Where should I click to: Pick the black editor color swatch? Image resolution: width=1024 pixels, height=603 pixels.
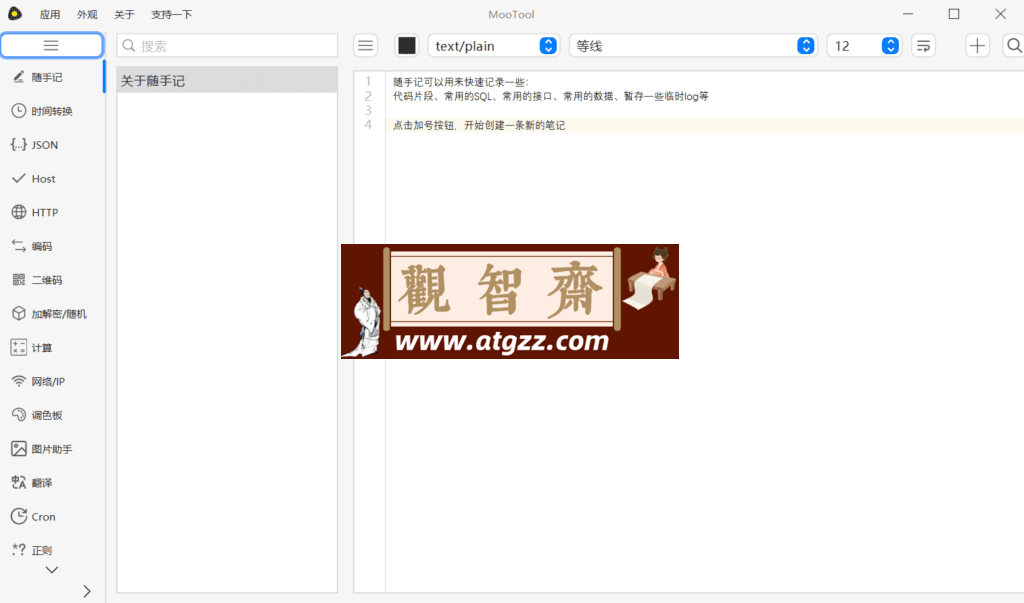pos(407,46)
